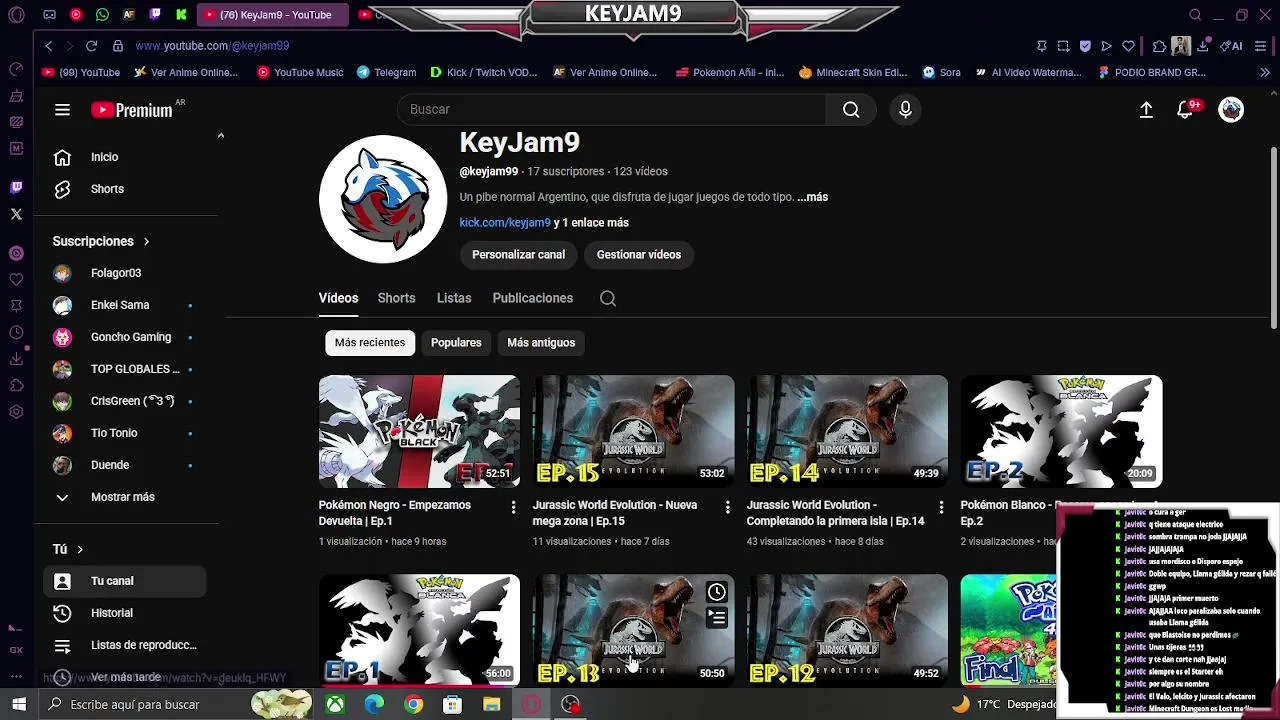Open Kick pinned tab
This screenshot has height=720, width=1280.
tap(181, 15)
